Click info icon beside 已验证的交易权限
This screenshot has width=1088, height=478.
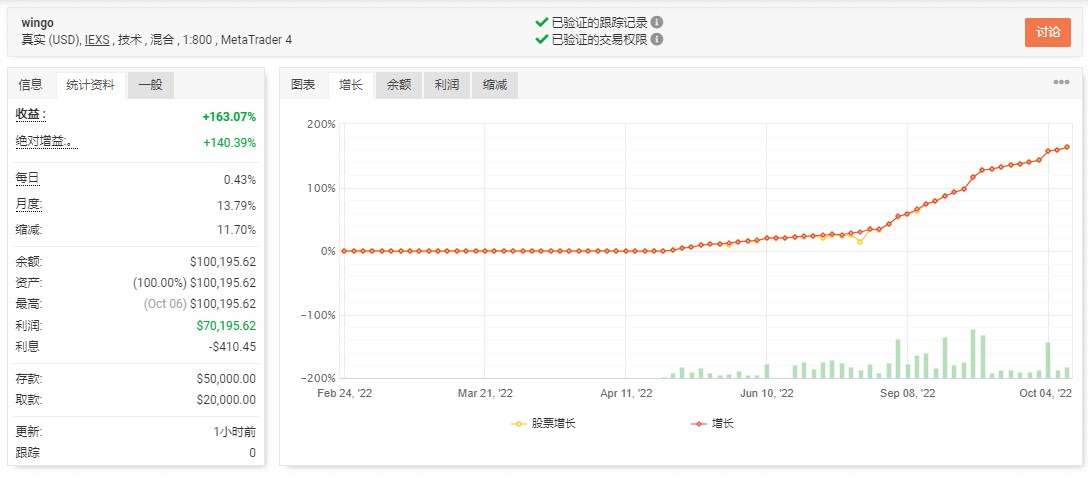tap(656, 40)
